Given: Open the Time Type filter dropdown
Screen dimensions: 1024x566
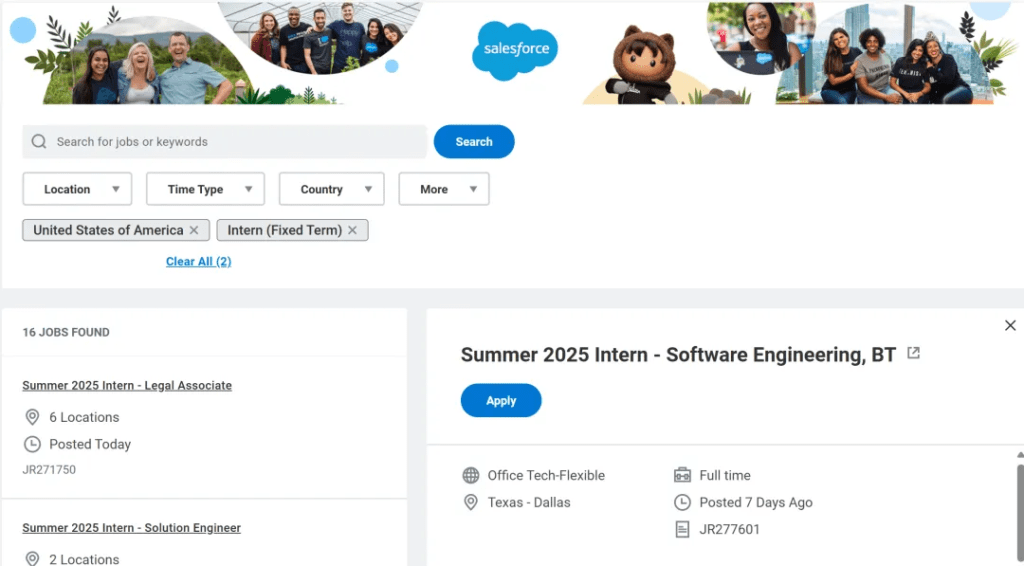Looking at the screenshot, I should pos(205,189).
